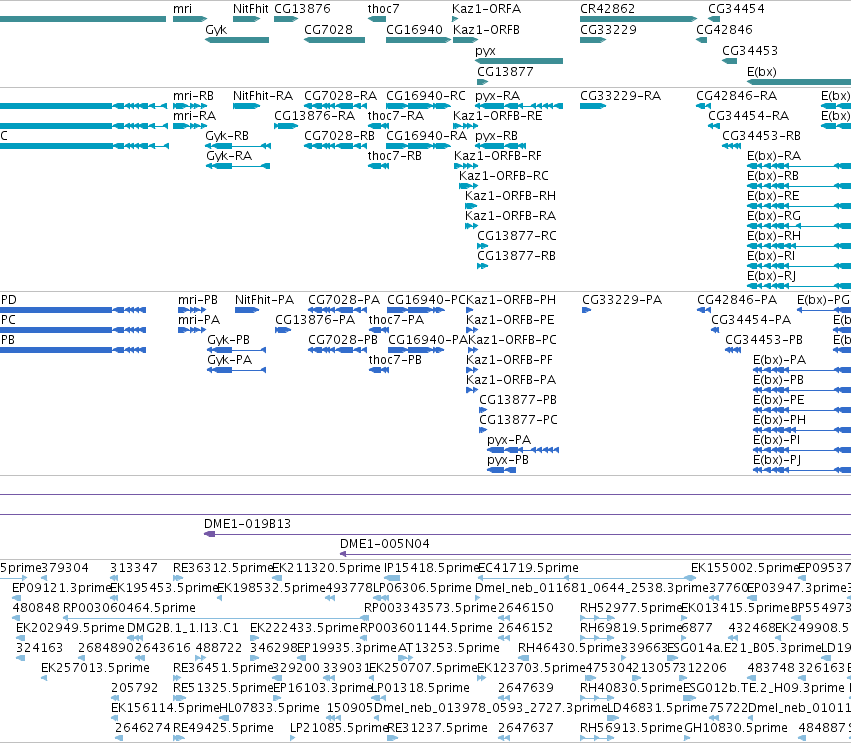Open the CG42846 gene entry
Viewport: 851px width, 743px height.
click(701, 40)
